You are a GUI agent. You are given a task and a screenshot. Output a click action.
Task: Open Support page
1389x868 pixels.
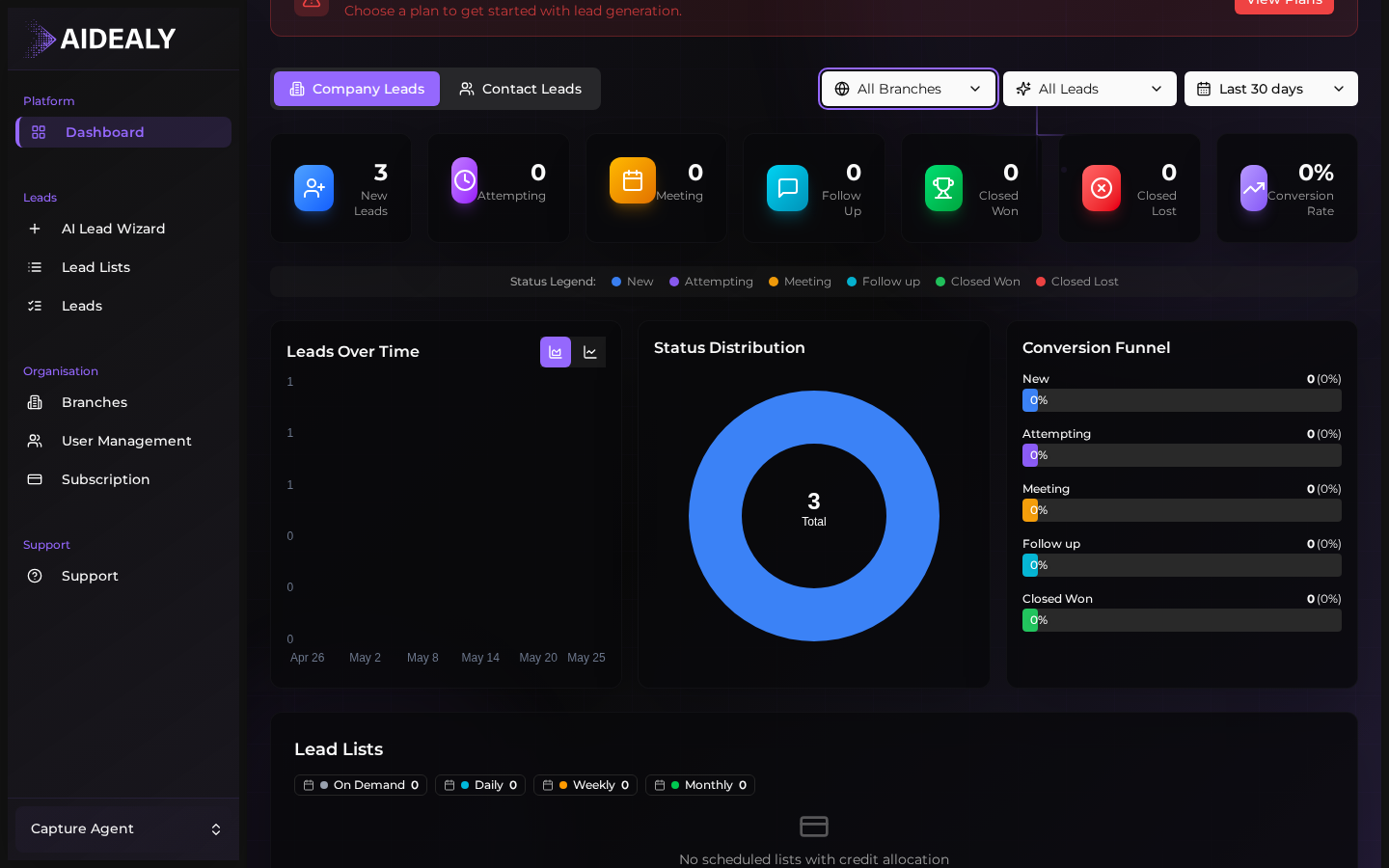pos(123,576)
